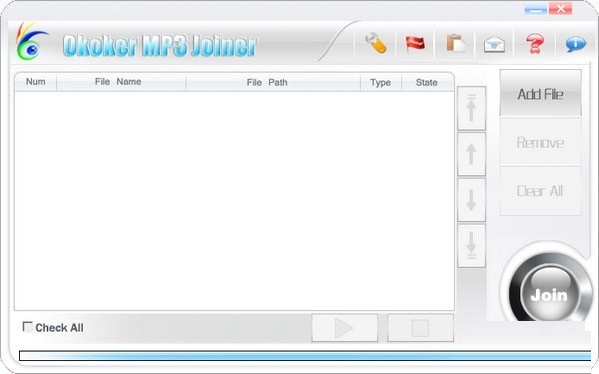
Task: Open the blue info bubble icon
Action: click(576, 44)
